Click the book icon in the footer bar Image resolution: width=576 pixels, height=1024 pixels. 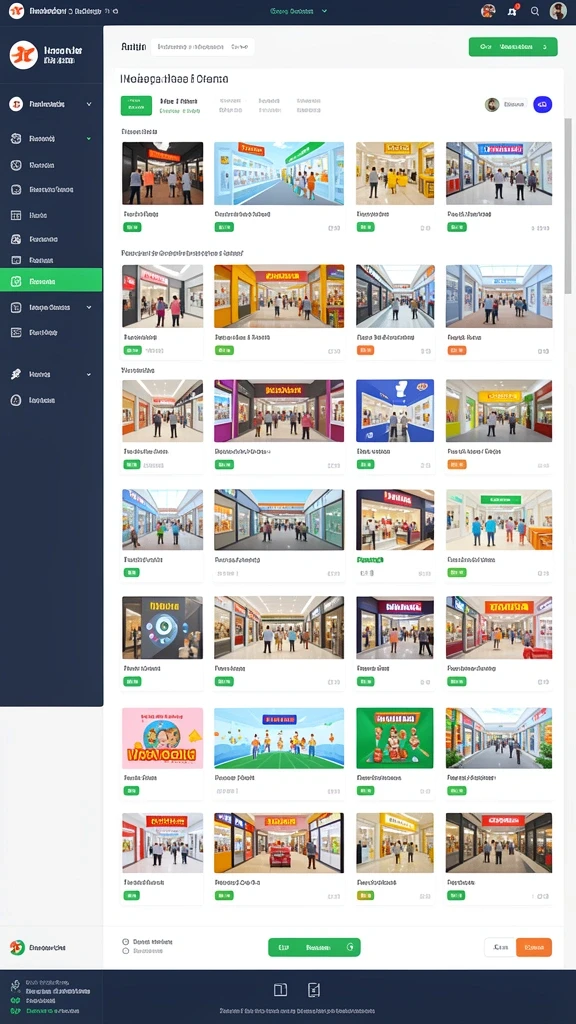pos(280,989)
